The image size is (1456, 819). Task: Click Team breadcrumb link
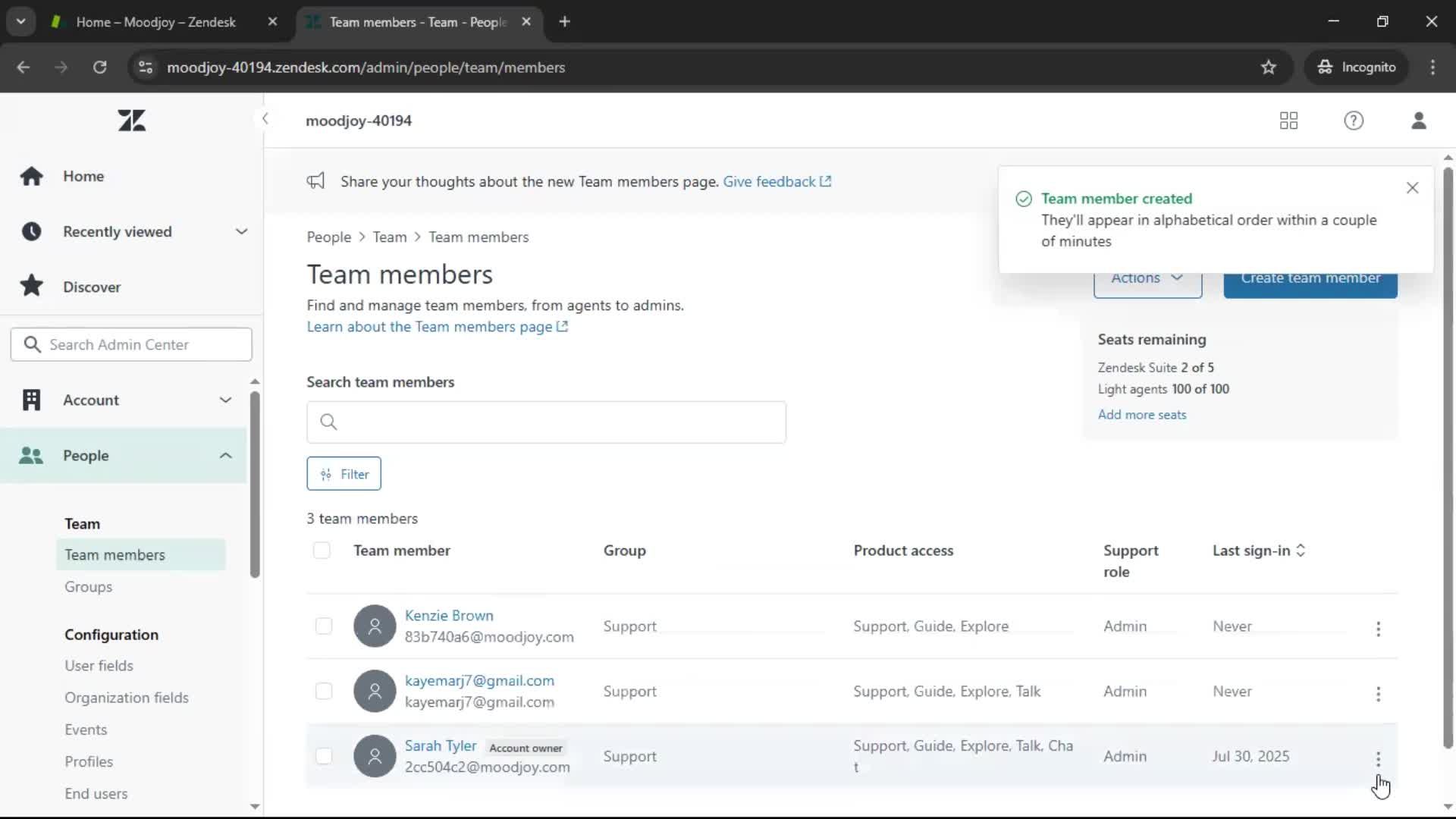pyautogui.click(x=390, y=237)
